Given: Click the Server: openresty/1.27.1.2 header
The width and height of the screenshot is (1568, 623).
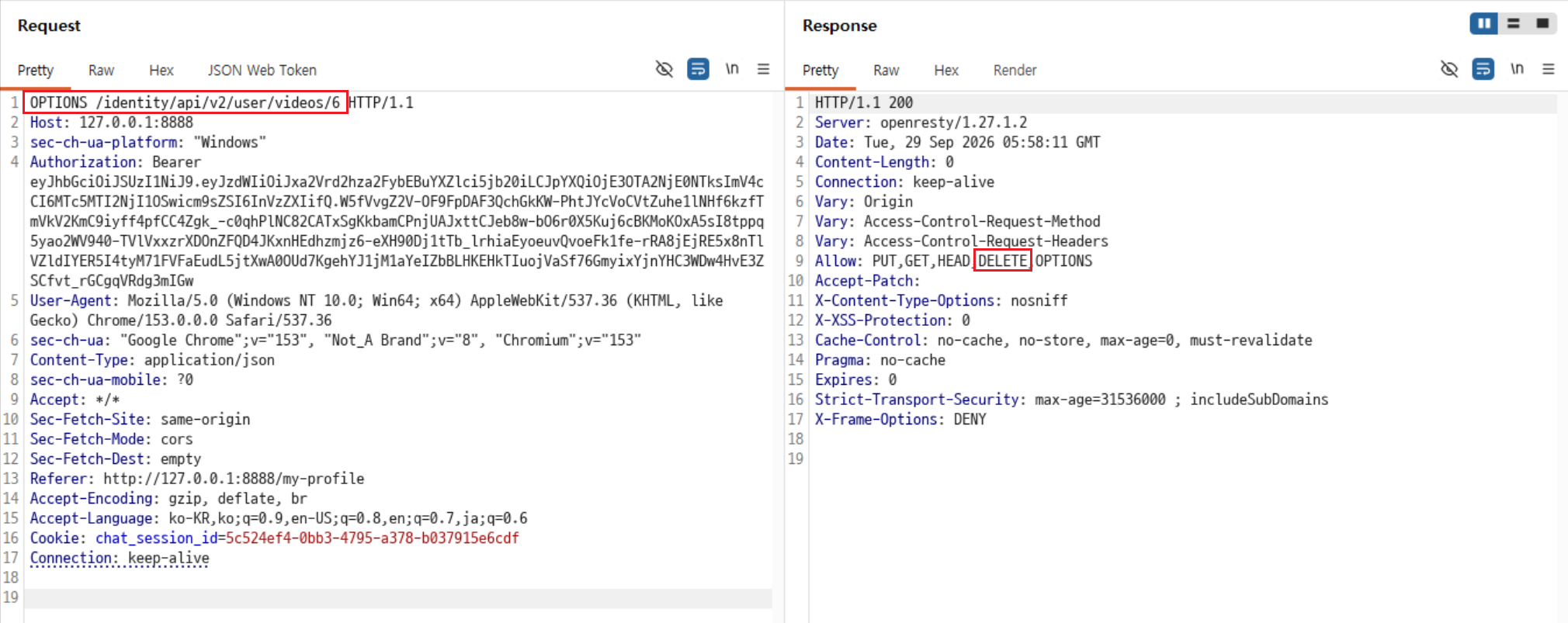Looking at the screenshot, I should pos(921,123).
